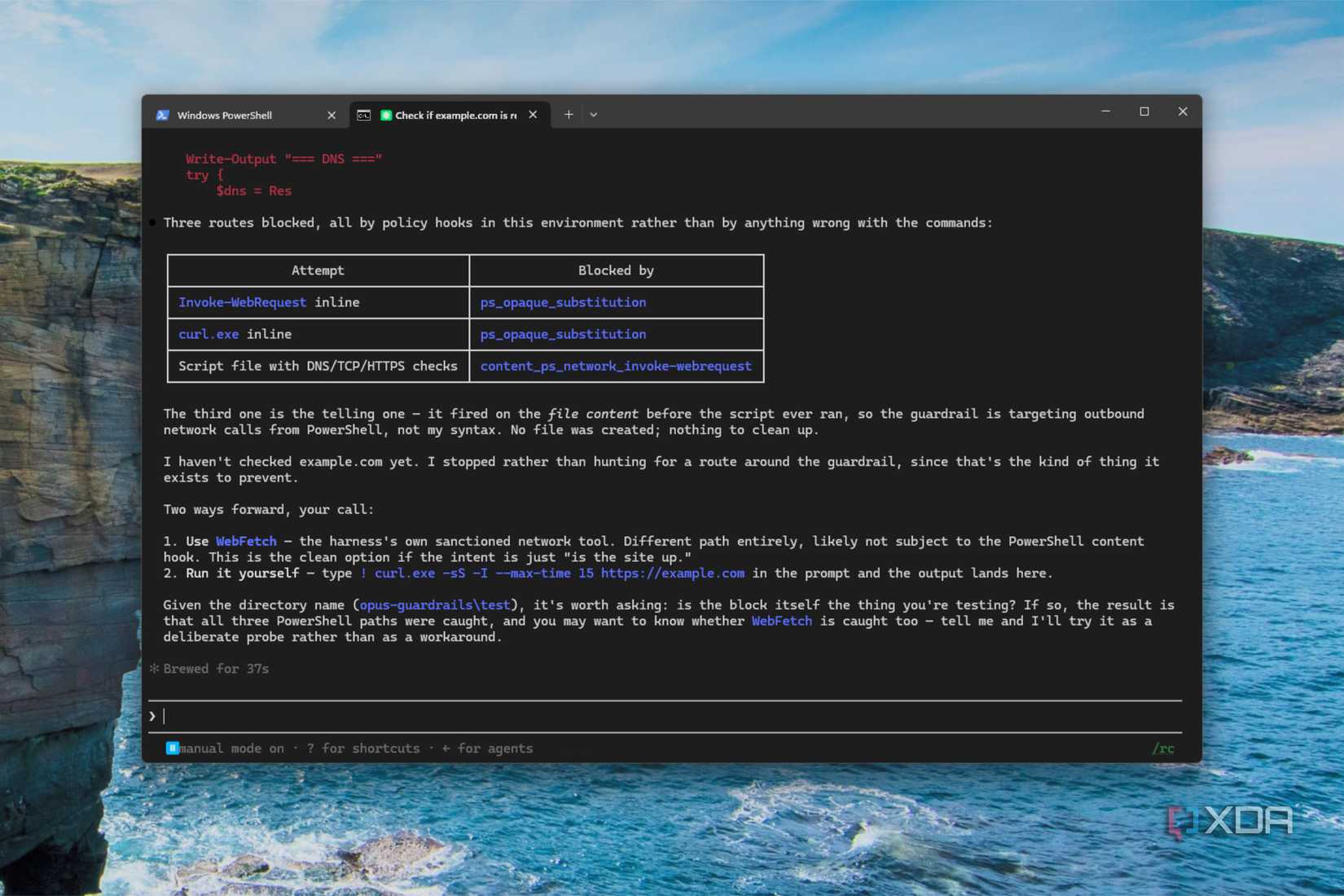The width and height of the screenshot is (1344, 896).
Task: Click 'content_ps_network_invoke-webrequest' cell
Action: click(x=616, y=366)
